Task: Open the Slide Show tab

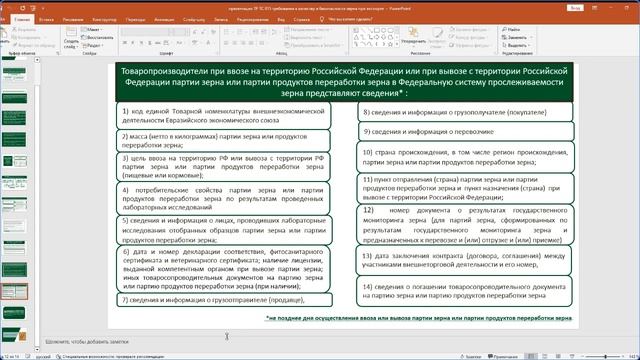Action: pos(194,19)
